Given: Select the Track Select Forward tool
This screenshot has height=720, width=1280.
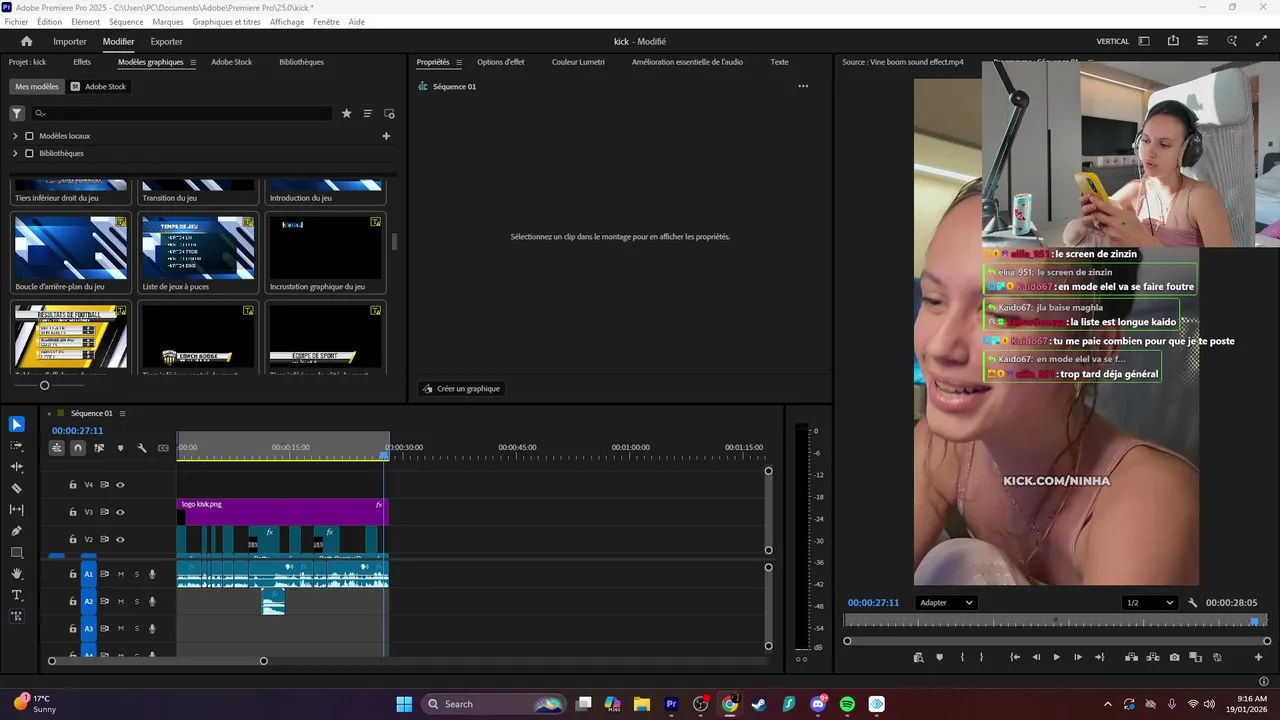Looking at the screenshot, I should click(x=16, y=446).
